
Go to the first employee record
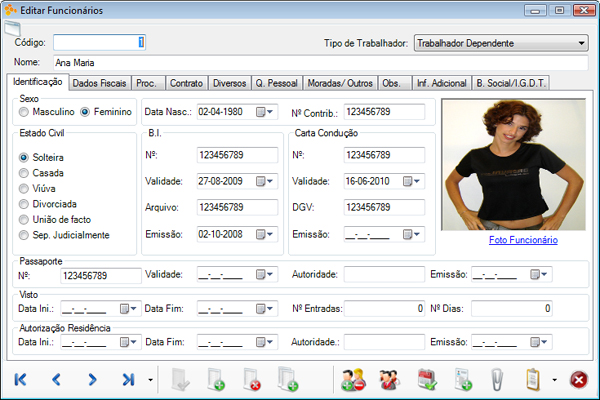coord(20,380)
